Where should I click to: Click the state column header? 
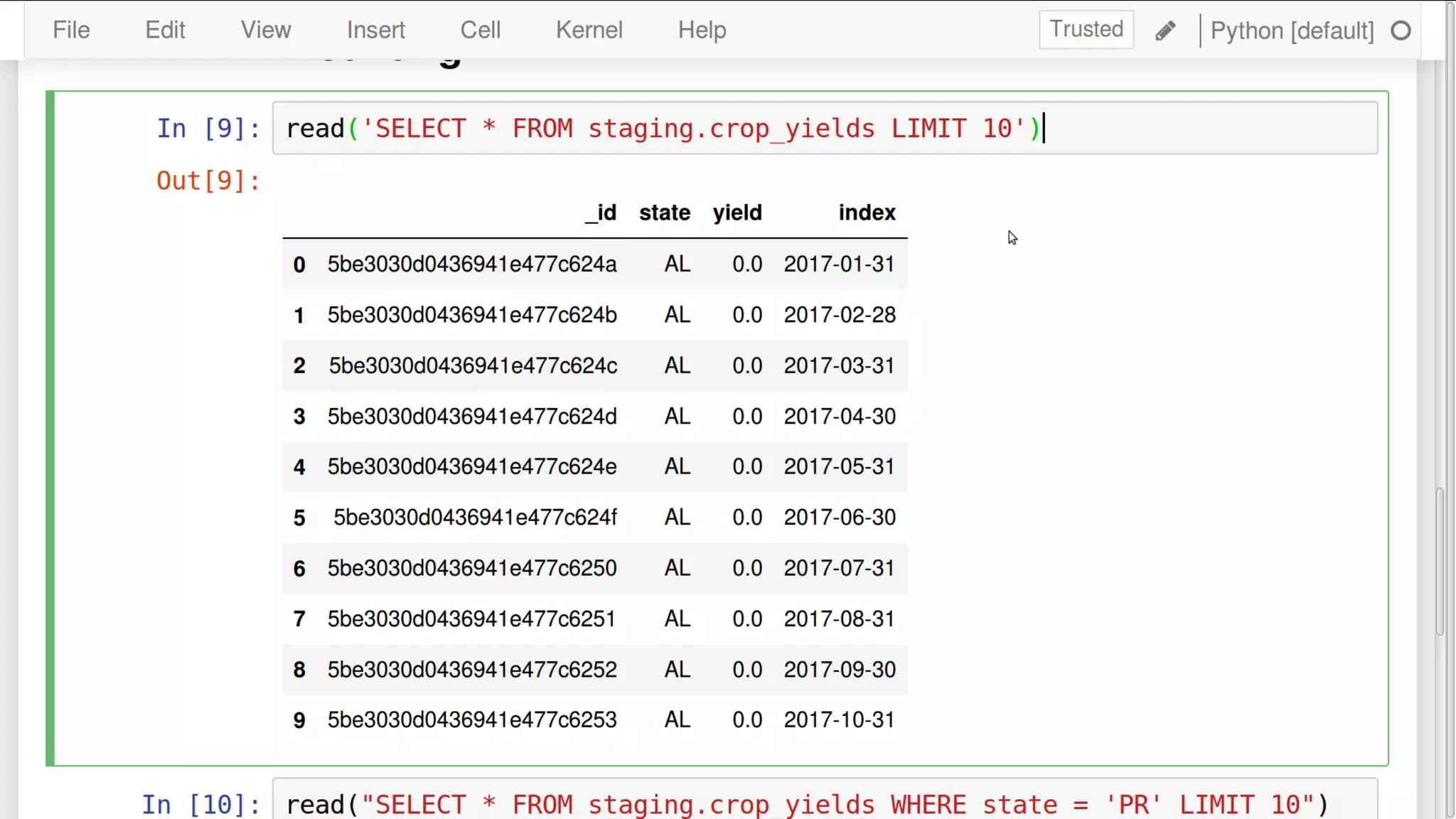(x=664, y=213)
